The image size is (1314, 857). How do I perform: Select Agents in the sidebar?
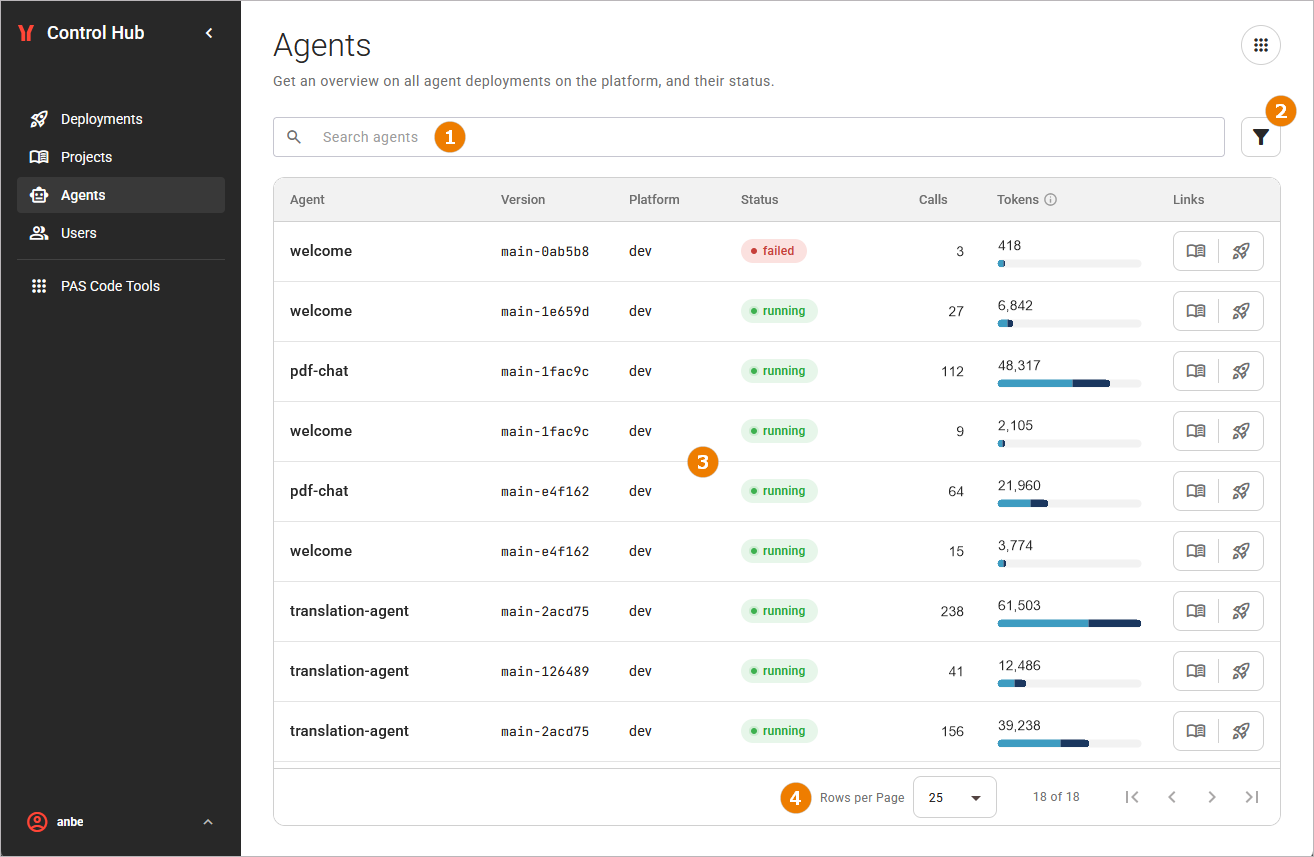(121, 195)
